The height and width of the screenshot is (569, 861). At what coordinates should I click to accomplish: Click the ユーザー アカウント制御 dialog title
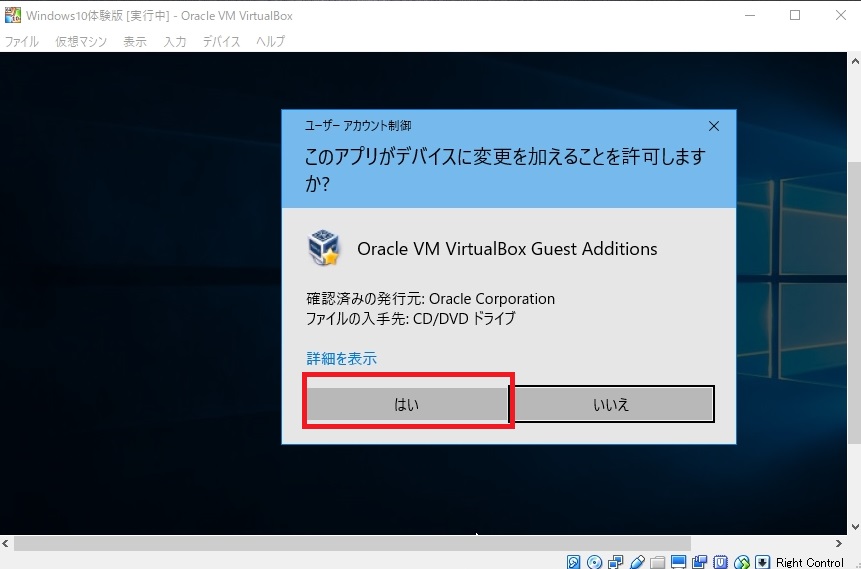[358, 126]
